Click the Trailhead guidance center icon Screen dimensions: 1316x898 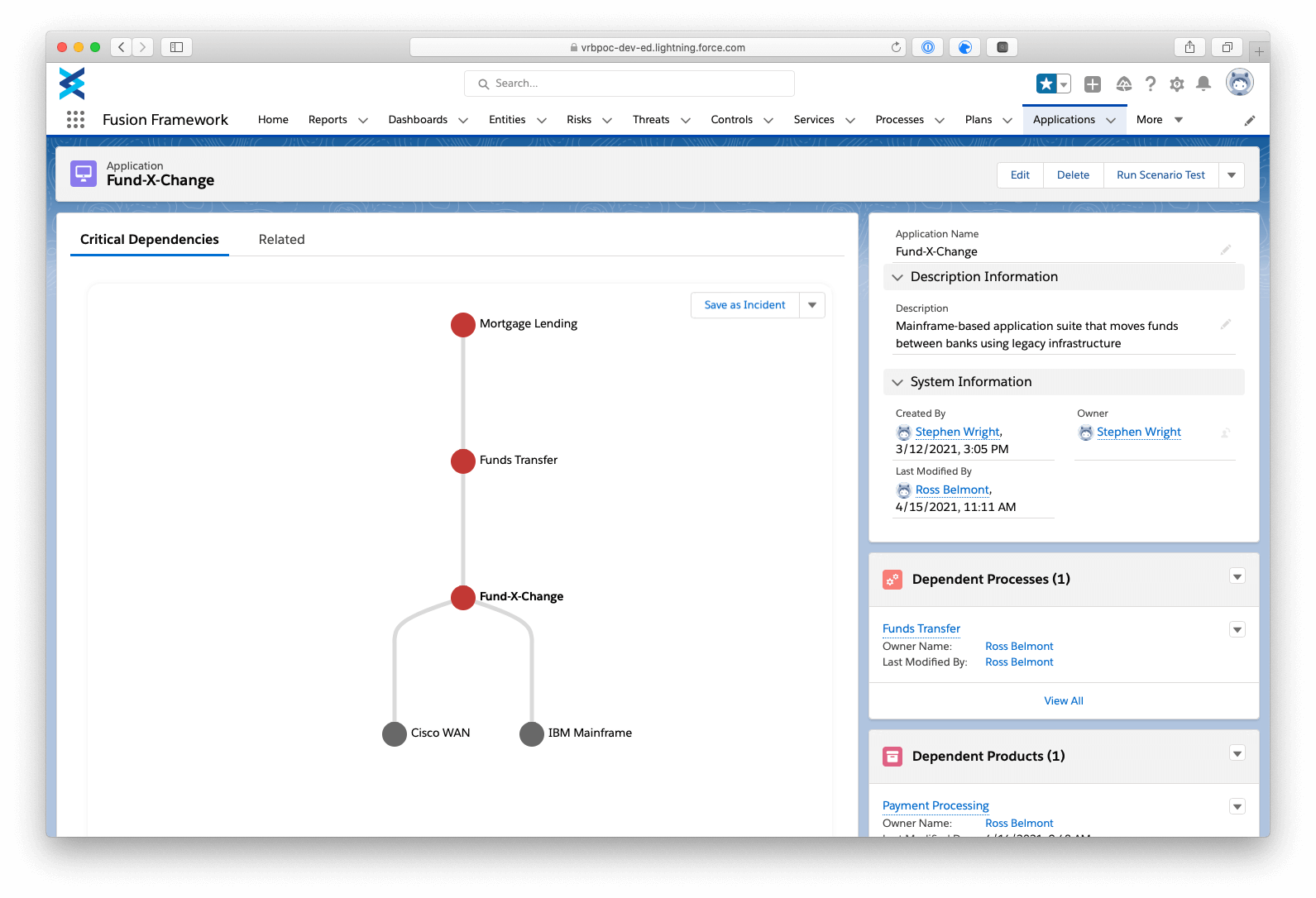tap(1123, 84)
